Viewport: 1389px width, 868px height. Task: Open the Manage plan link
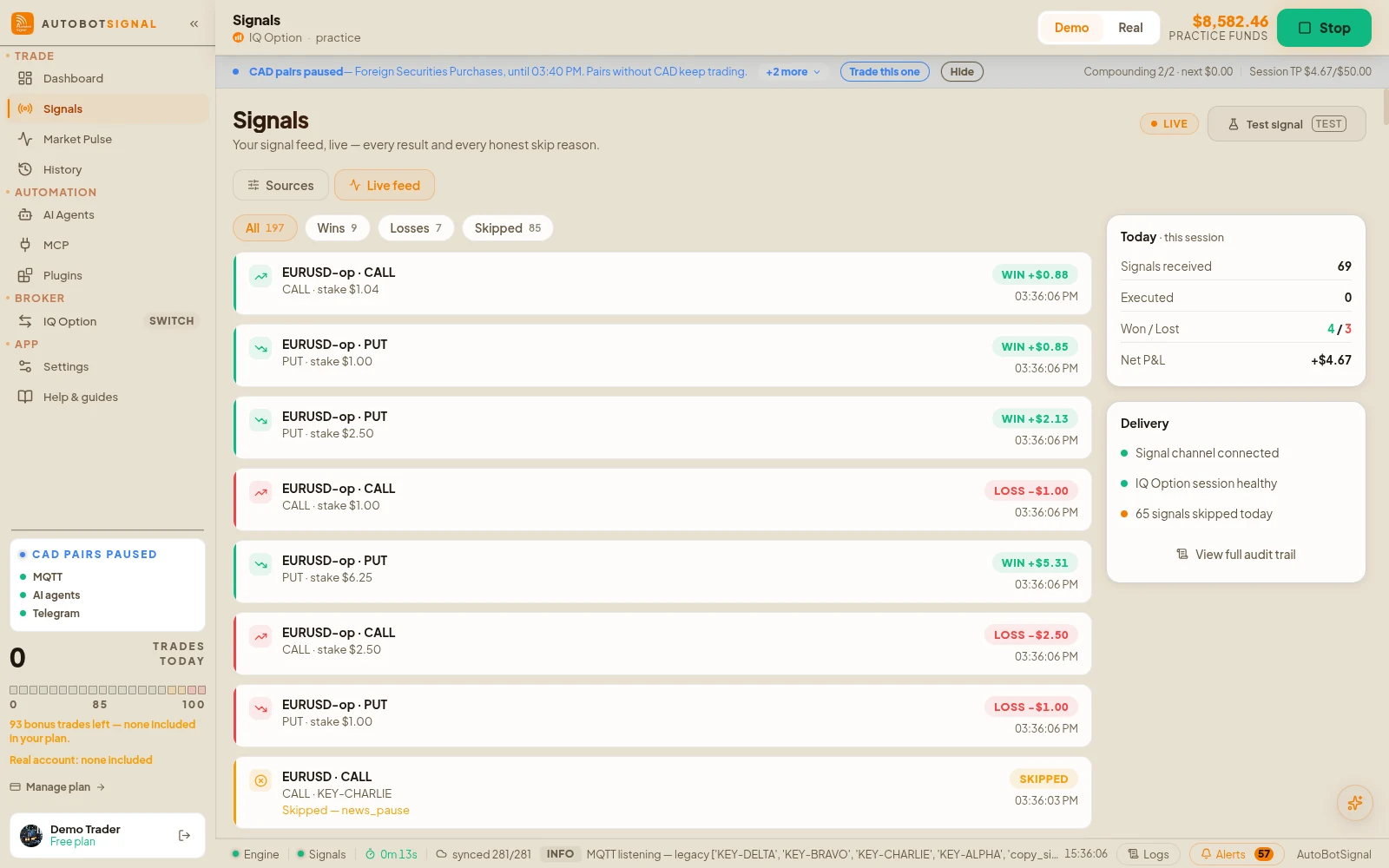coord(57,787)
